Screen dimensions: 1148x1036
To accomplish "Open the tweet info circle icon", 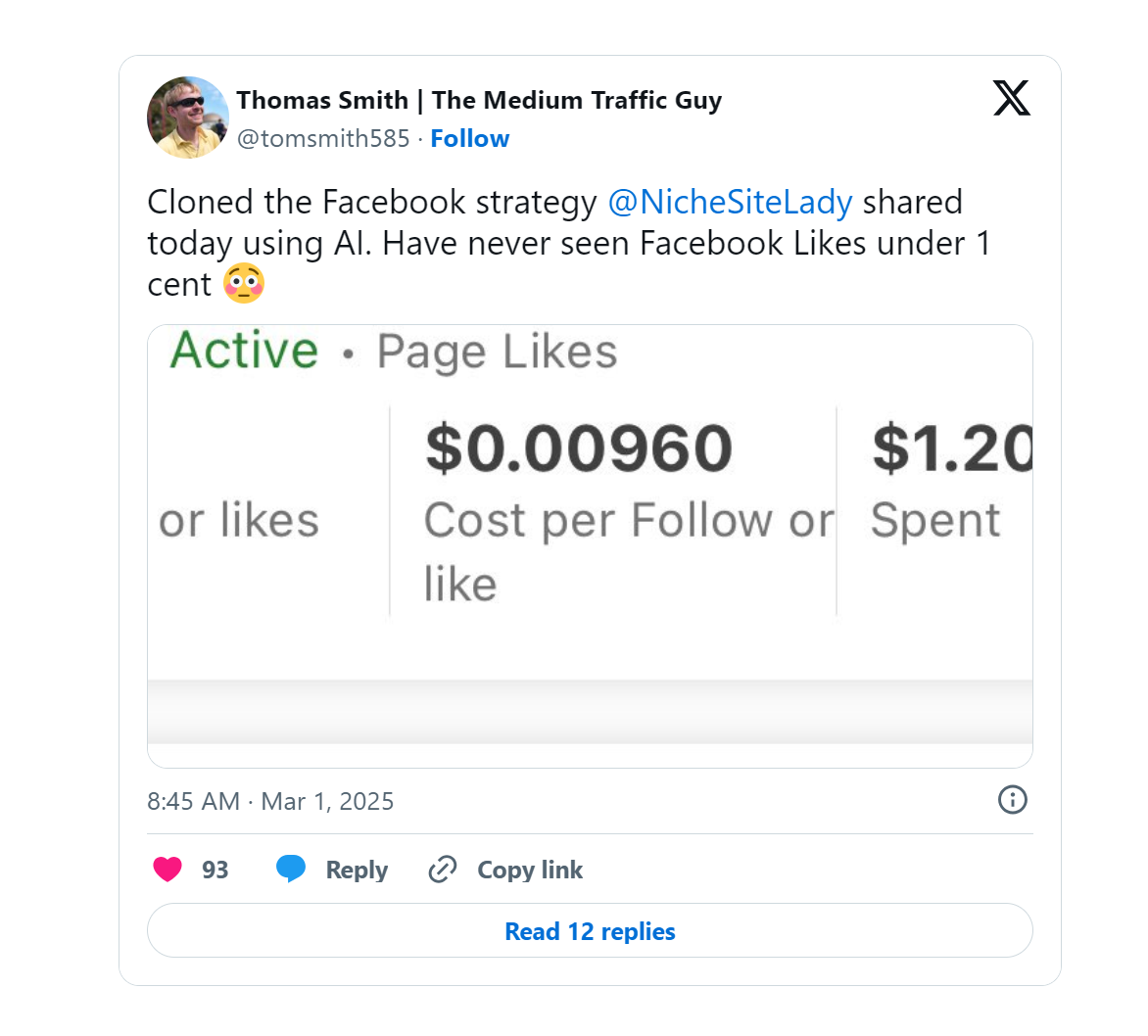I will pos(1012,800).
